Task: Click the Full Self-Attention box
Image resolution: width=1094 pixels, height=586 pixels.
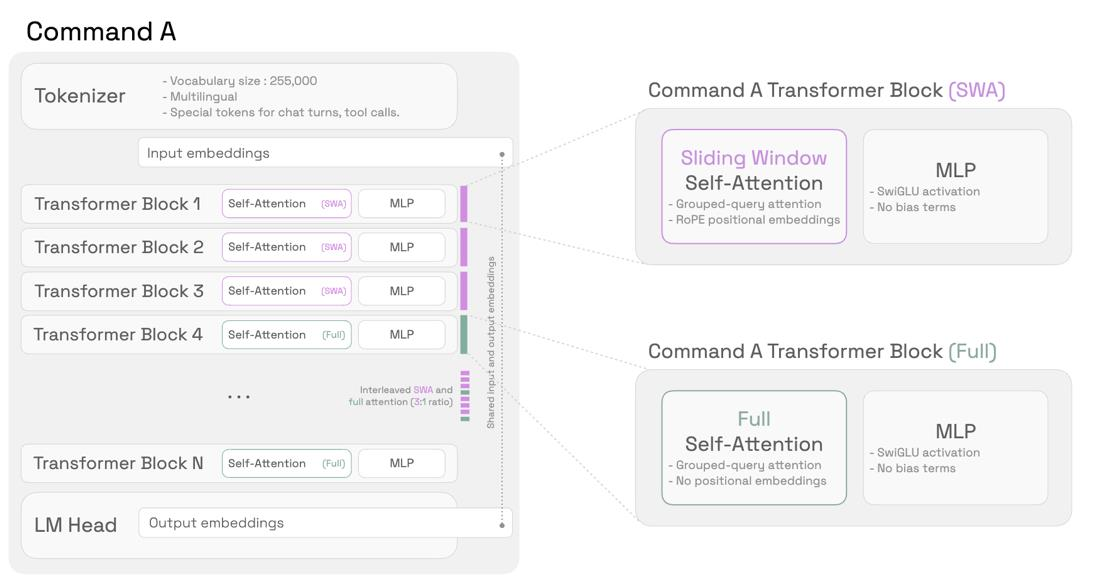Action: (754, 447)
